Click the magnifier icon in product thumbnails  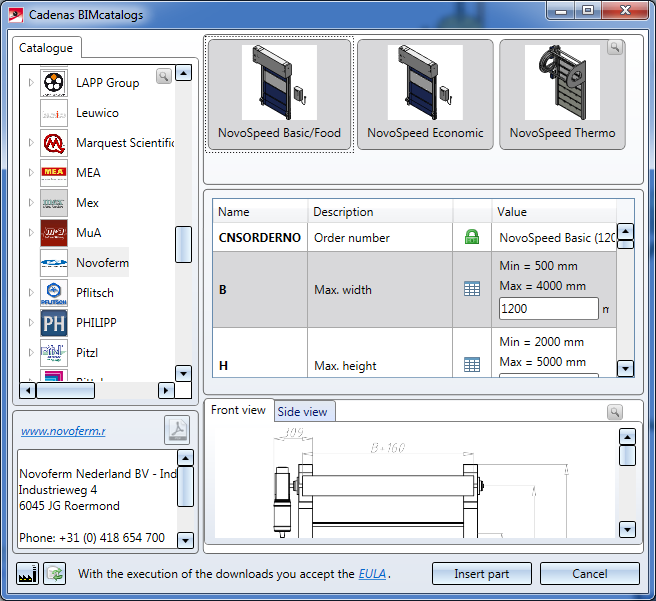pos(615,47)
